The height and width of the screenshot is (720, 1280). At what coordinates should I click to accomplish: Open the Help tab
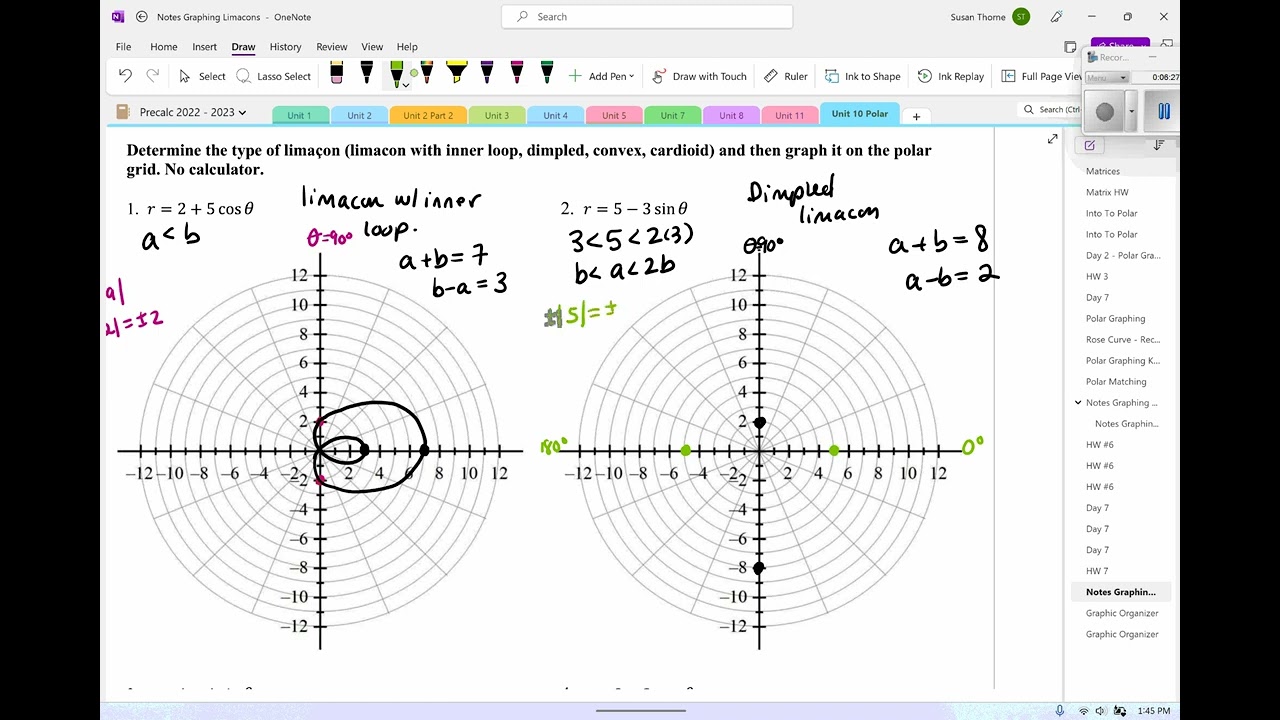pos(407,47)
